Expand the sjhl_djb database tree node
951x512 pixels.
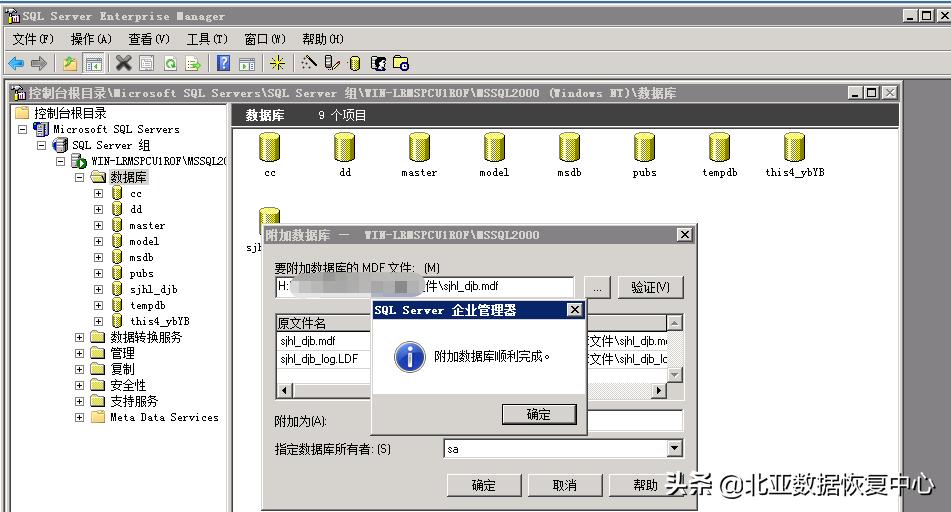coord(98,289)
